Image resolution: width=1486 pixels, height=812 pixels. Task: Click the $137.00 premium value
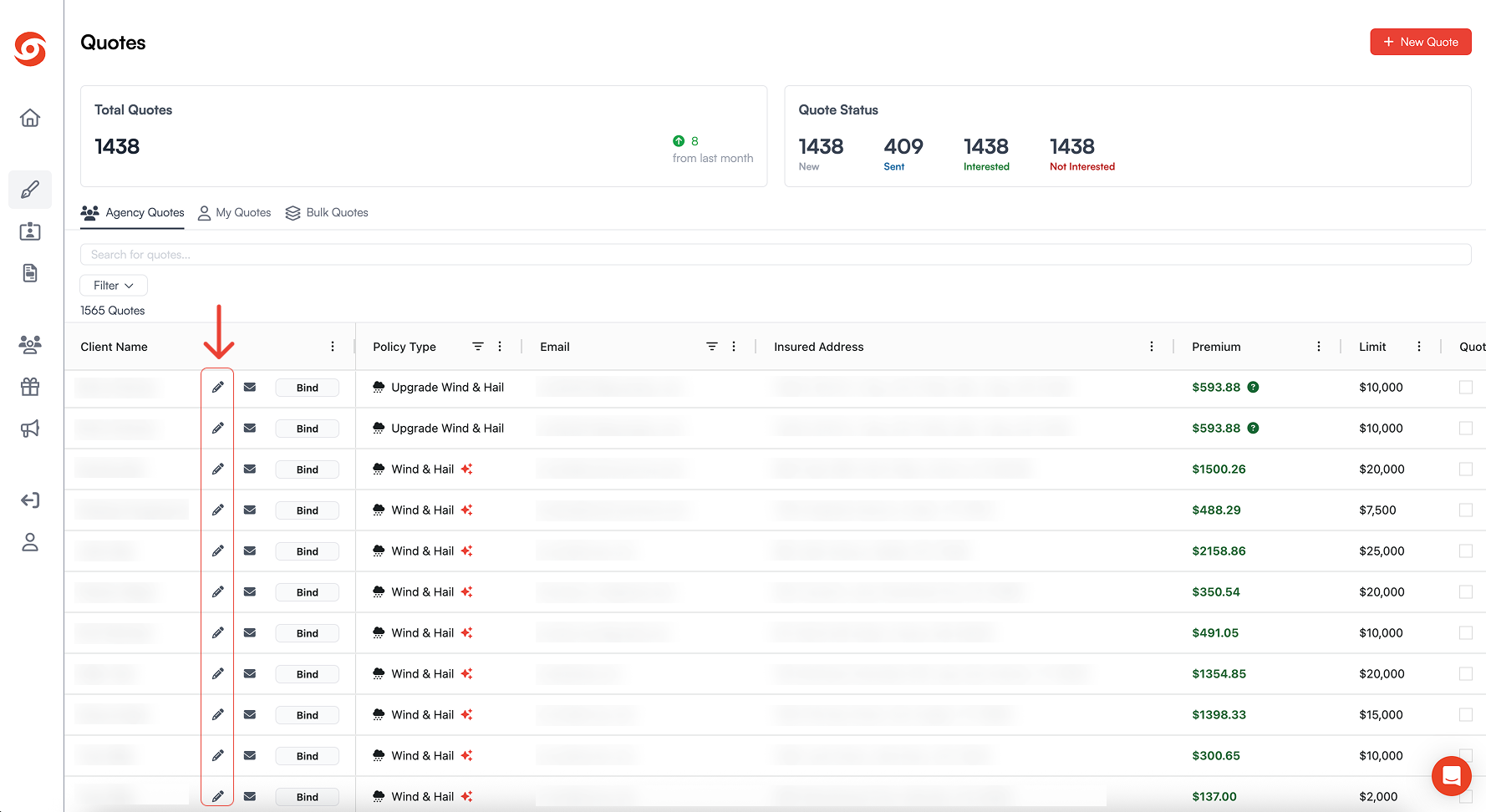click(1214, 797)
